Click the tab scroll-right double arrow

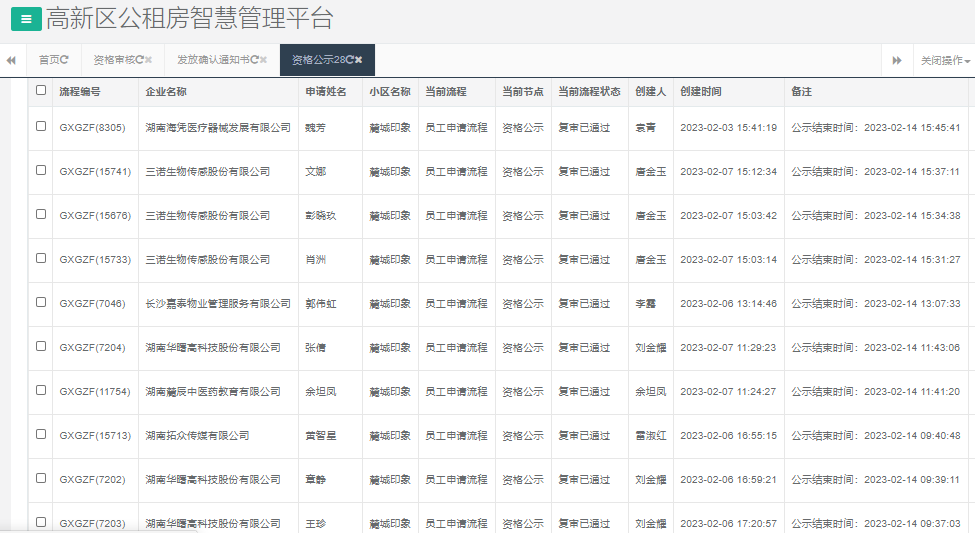(x=897, y=60)
